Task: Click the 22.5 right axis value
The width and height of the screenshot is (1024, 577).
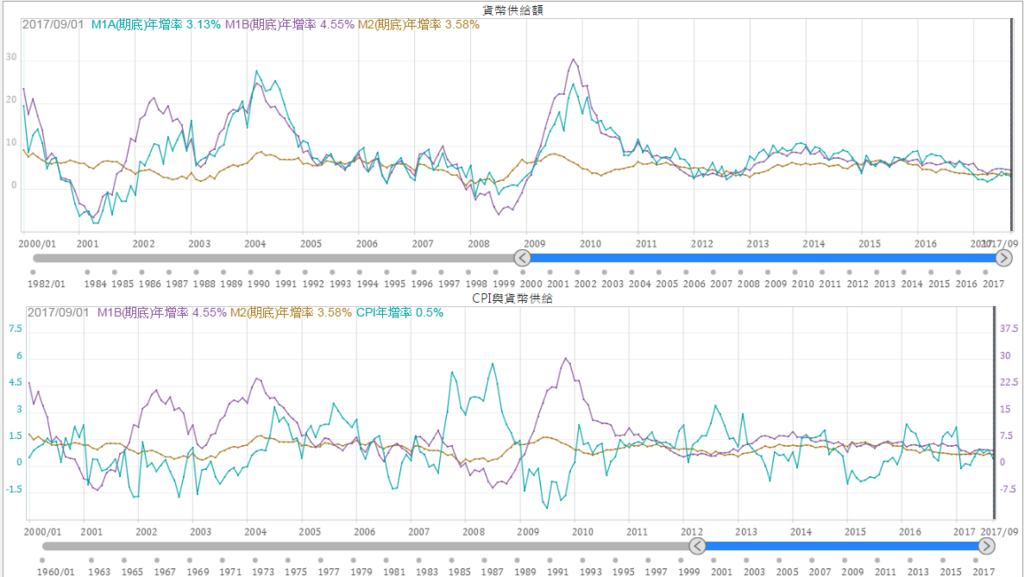Action: 1009,382
